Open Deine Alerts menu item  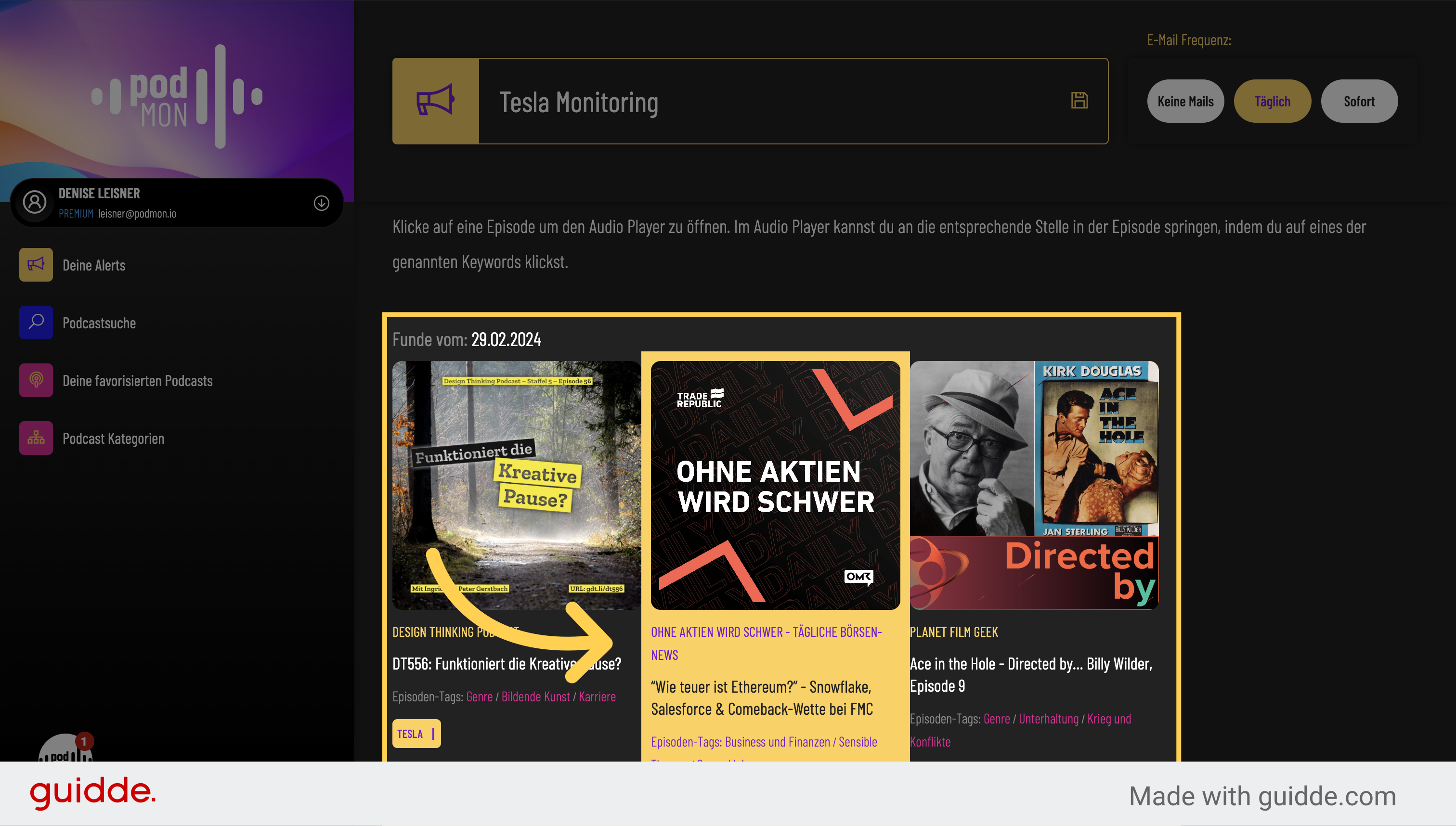(93, 265)
